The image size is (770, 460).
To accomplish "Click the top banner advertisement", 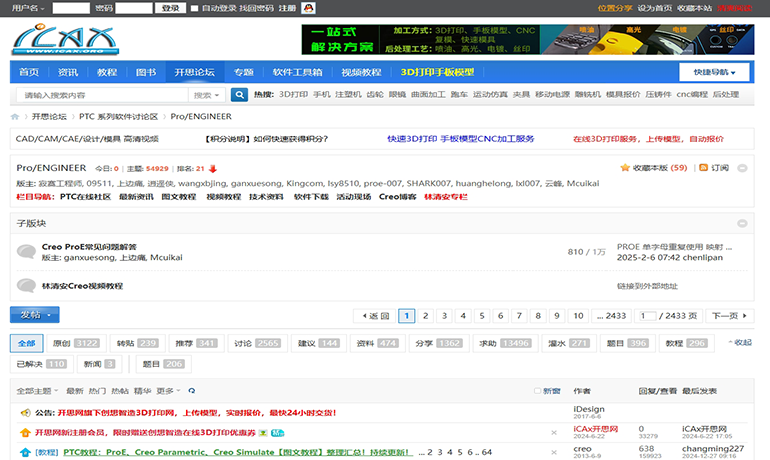I will (x=528, y=40).
